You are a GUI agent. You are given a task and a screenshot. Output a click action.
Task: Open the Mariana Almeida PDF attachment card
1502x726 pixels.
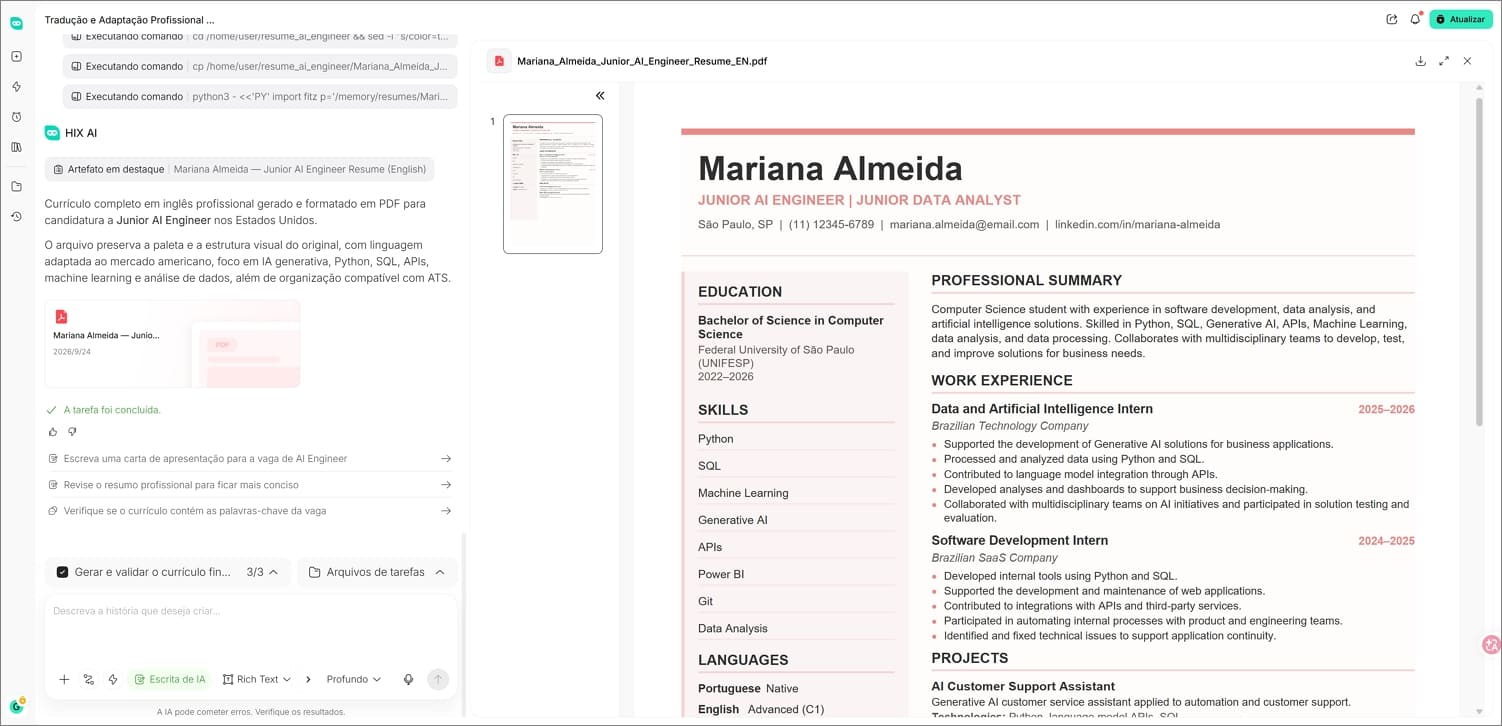[x=172, y=343]
